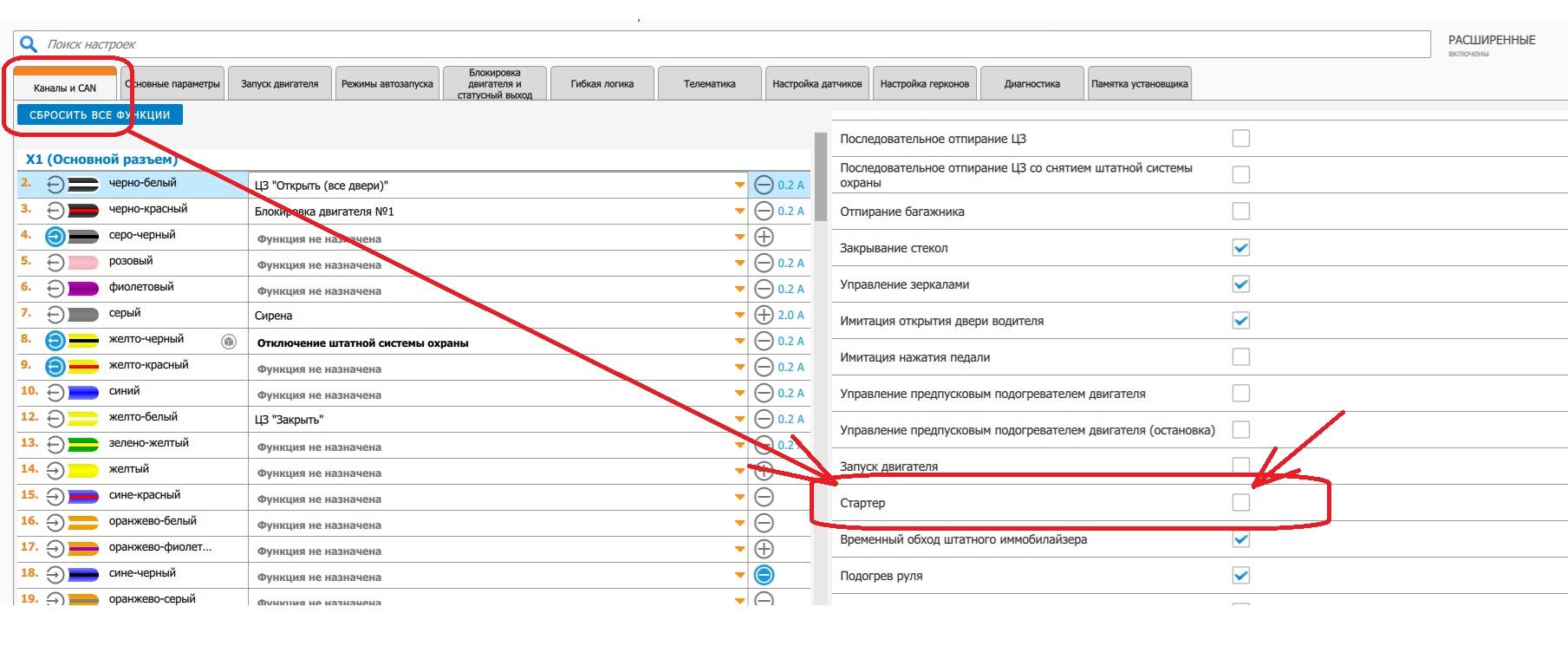Viewport: 1568px width, 646px height.
Task: Click blue polarity icon for желто-красный wire
Action: [x=55, y=366]
